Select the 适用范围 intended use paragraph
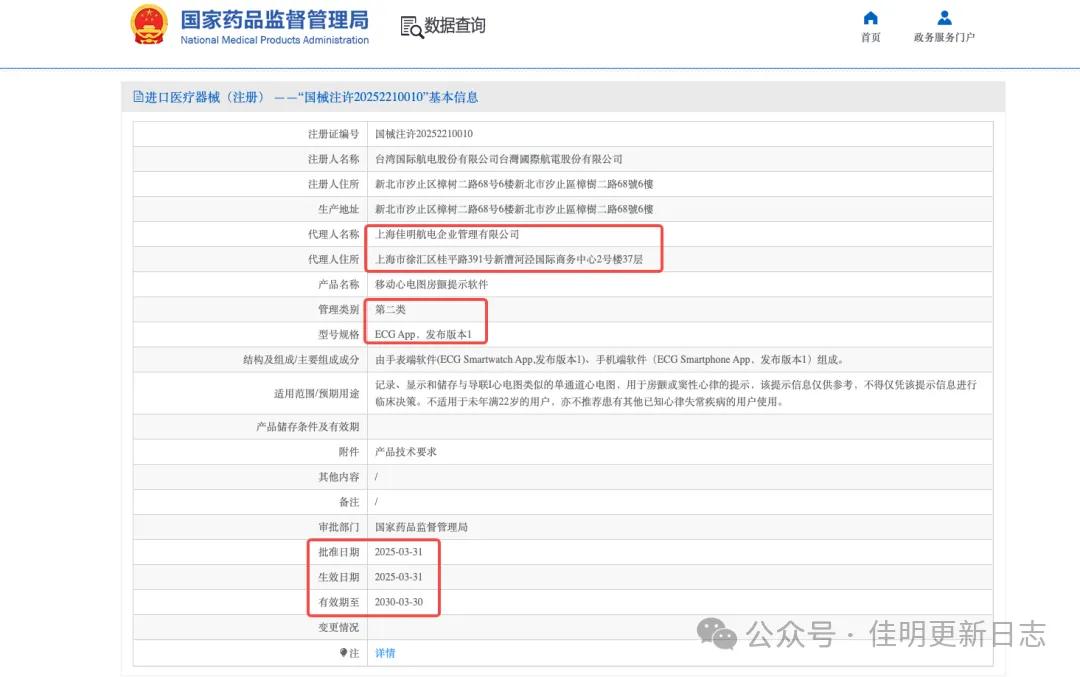 (x=676, y=393)
